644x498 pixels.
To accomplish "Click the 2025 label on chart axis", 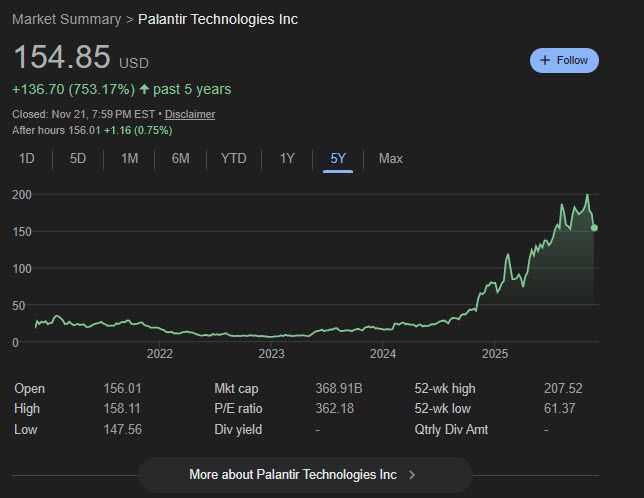I will (x=495, y=353).
